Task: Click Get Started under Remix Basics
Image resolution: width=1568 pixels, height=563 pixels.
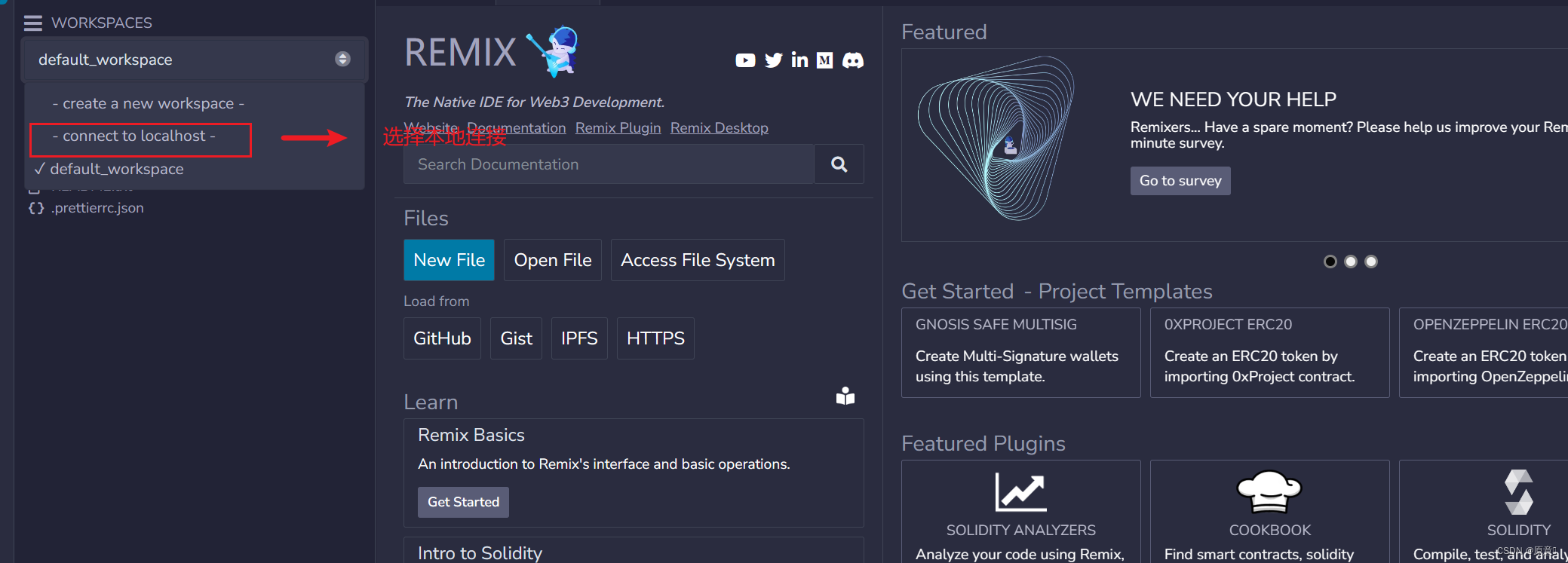Action: tap(463, 502)
